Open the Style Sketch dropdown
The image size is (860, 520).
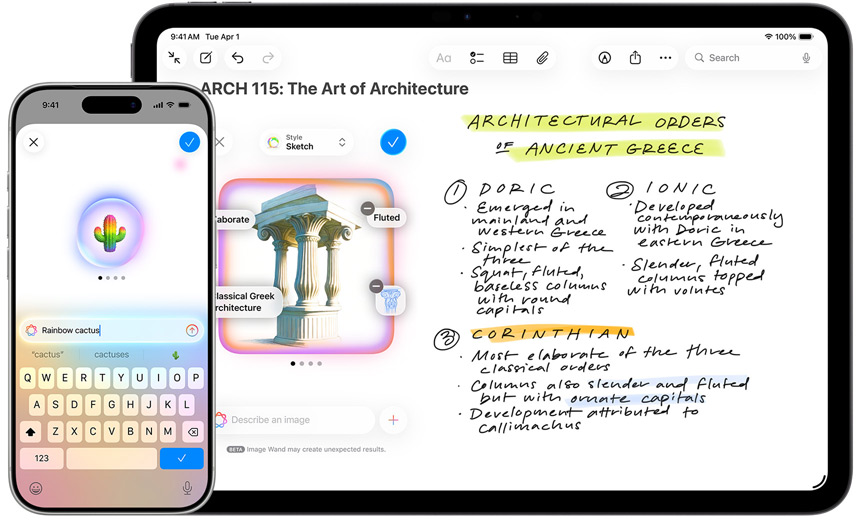(x=307, y=142)
